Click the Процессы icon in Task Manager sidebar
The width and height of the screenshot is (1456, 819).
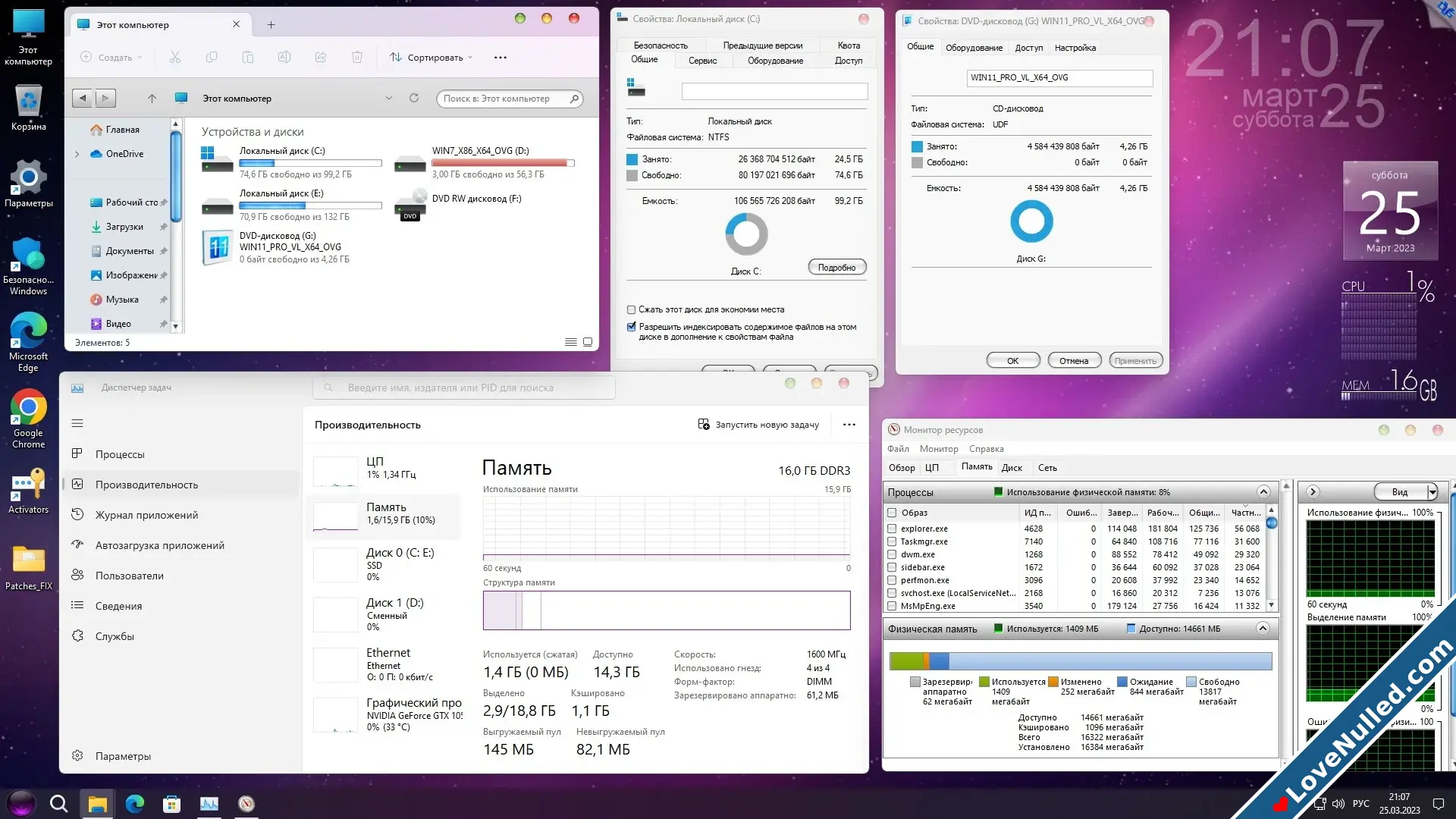78,454
